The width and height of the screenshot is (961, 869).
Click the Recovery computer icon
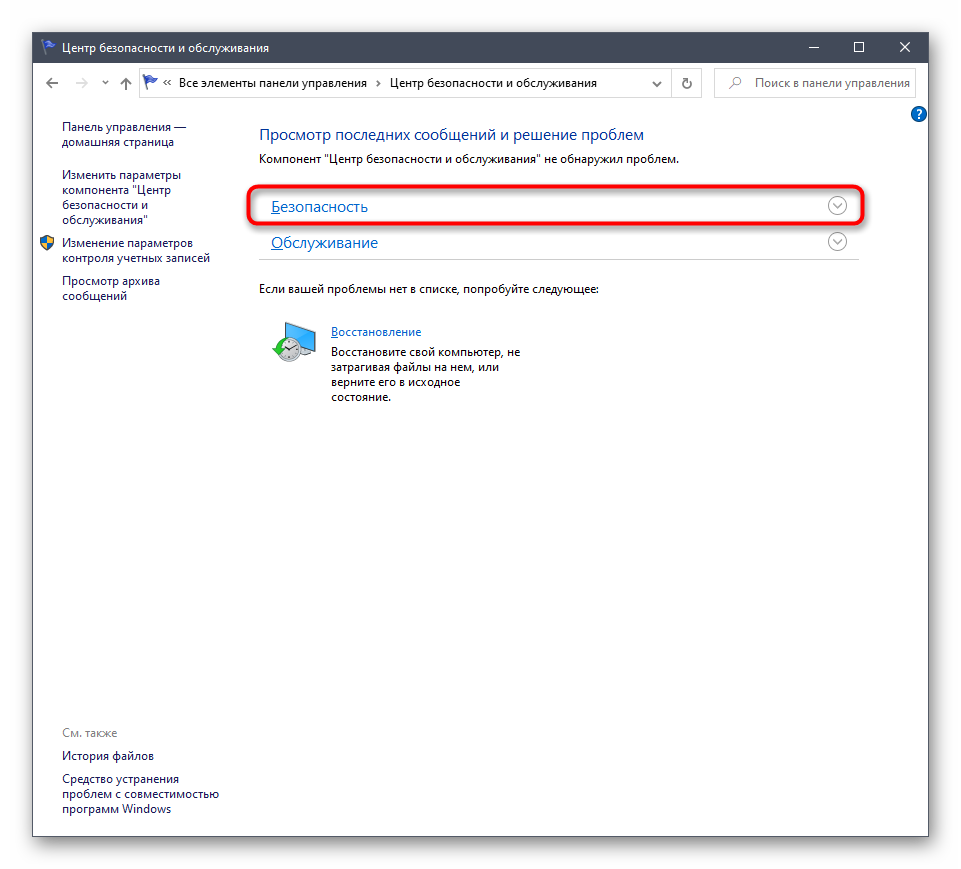coord(293,342)
